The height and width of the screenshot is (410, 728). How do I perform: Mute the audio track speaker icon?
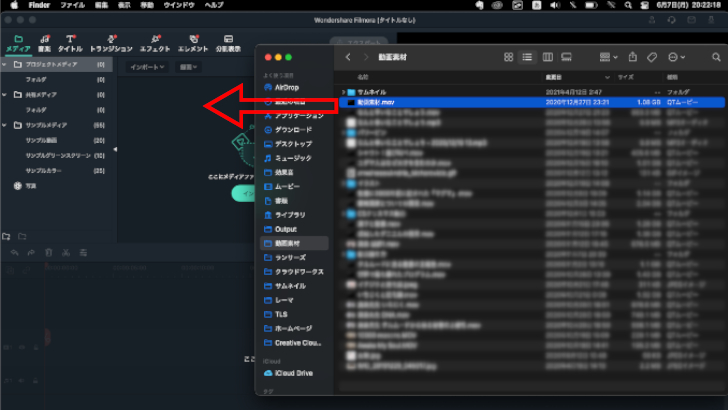pos(21,380)
